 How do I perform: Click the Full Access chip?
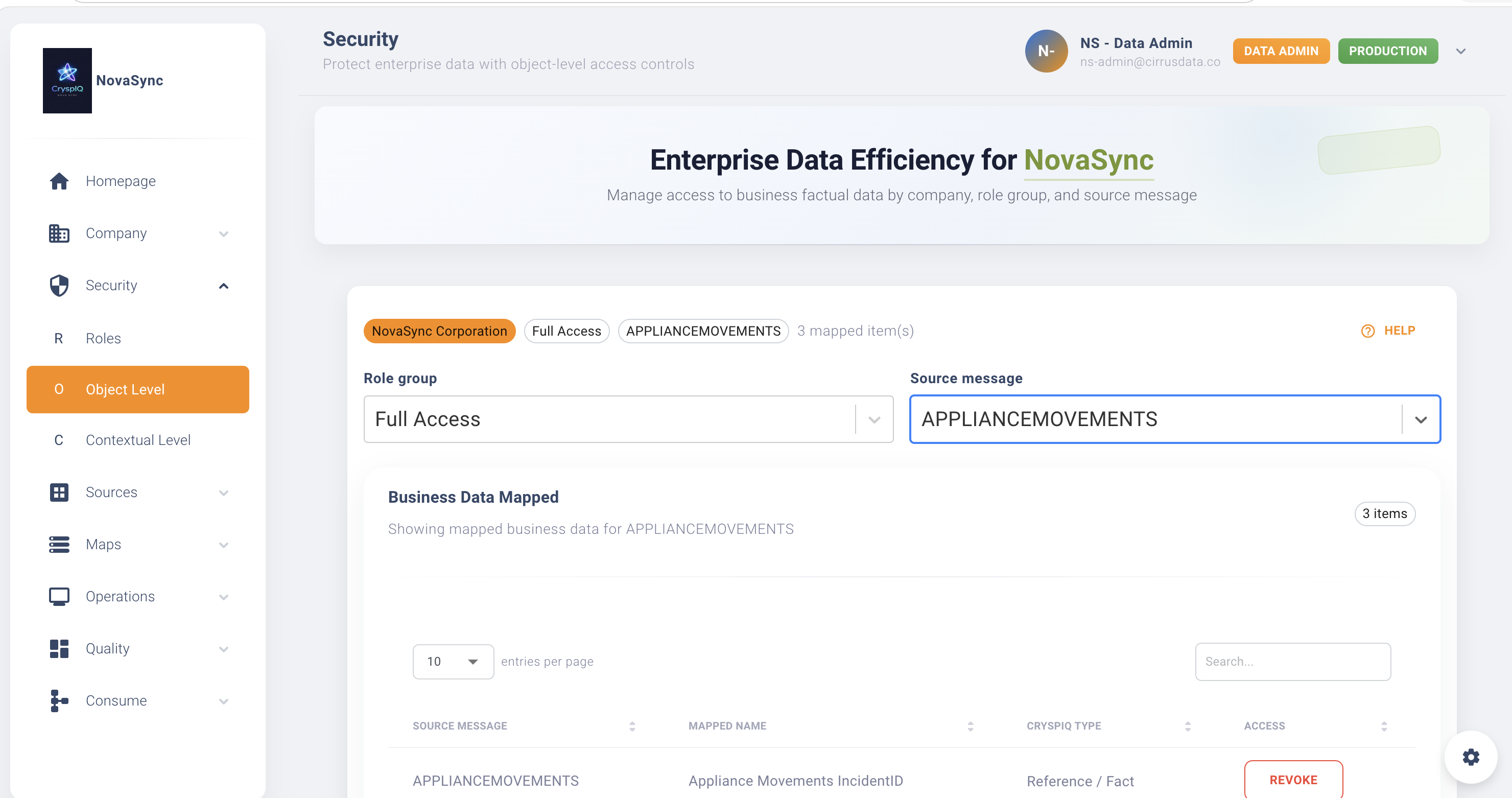coord(566,331)
